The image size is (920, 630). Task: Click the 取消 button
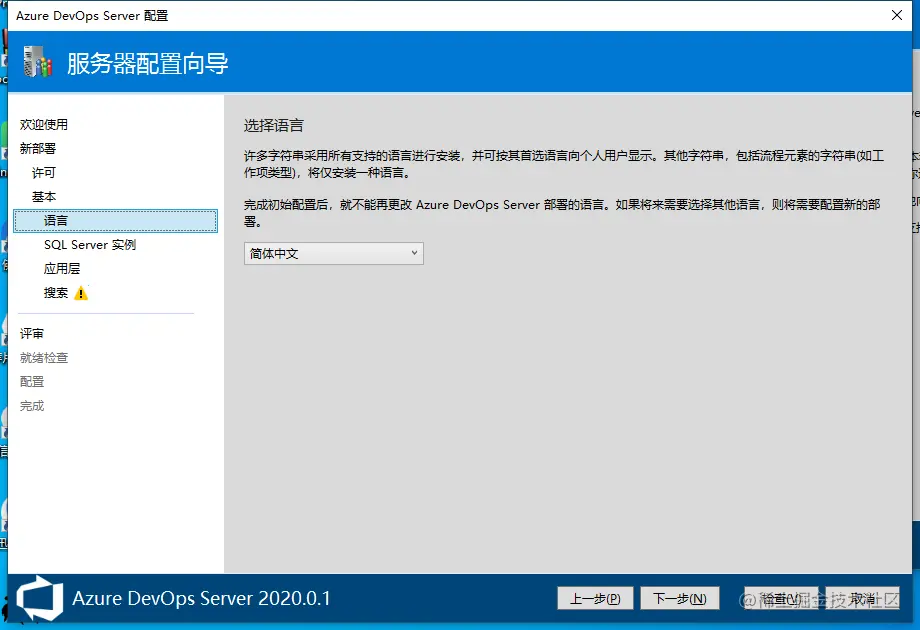pos(862,598)
